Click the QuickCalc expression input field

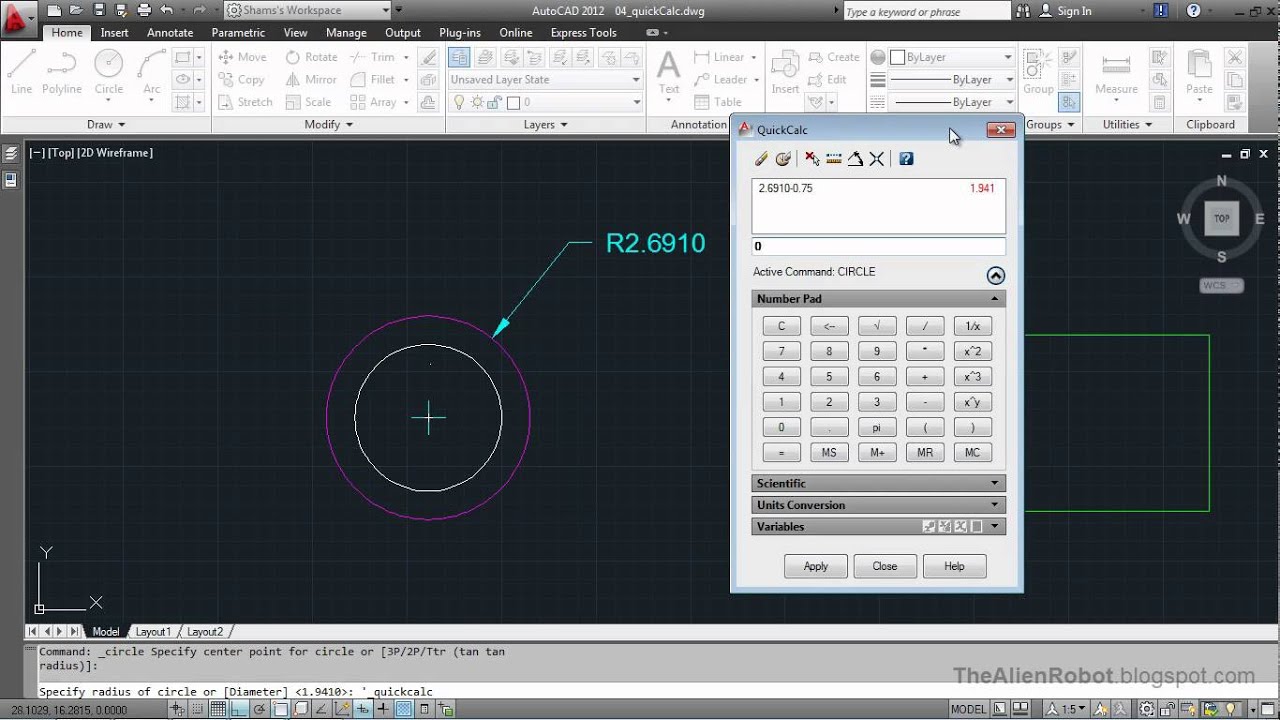pos(878,246)
